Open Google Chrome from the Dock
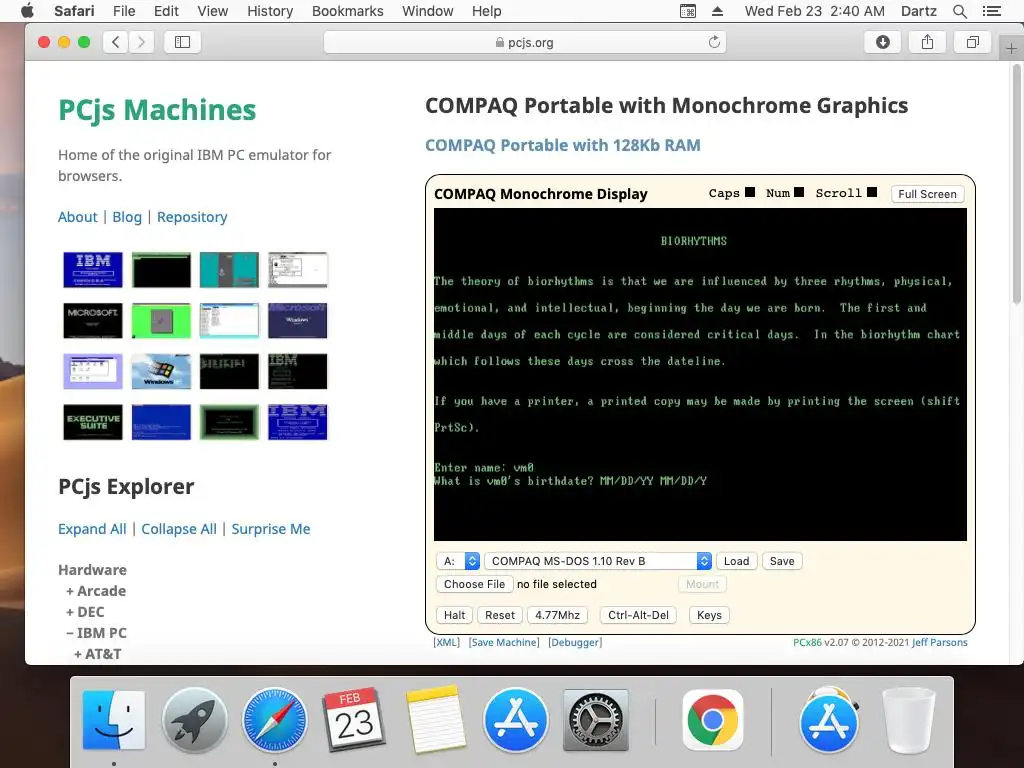The image size is (1024, 768). (712, 720)
